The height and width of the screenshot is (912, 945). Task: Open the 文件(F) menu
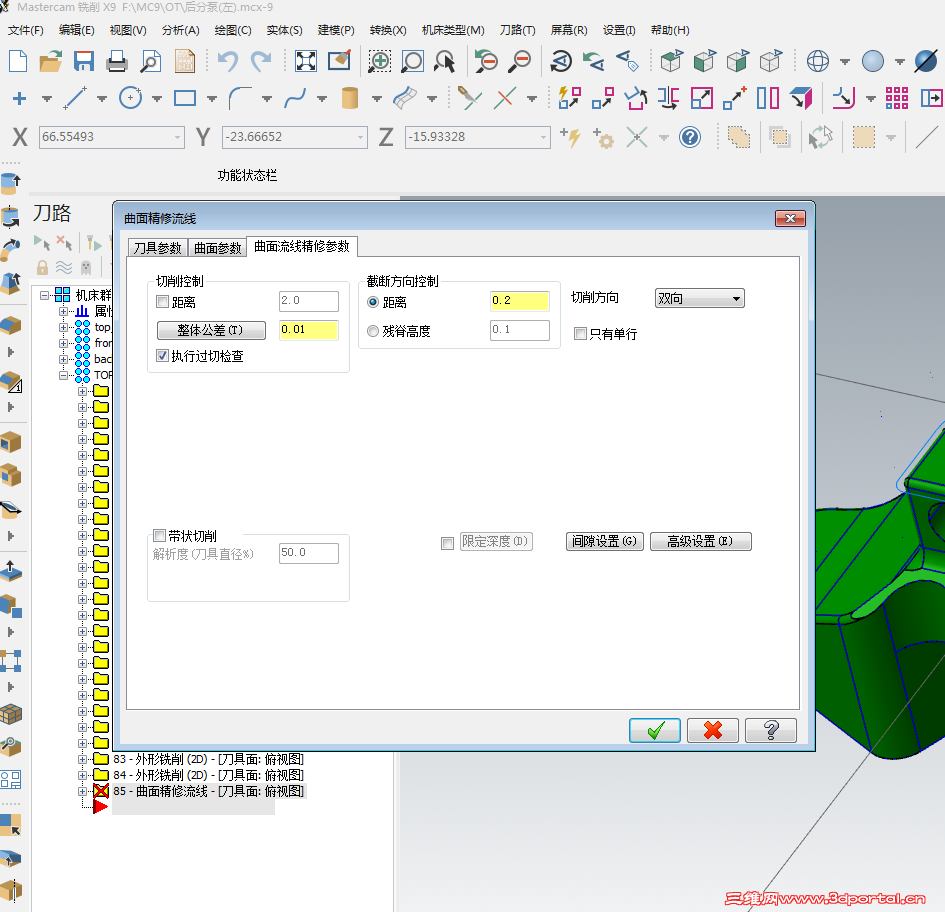tap(25, 30)
